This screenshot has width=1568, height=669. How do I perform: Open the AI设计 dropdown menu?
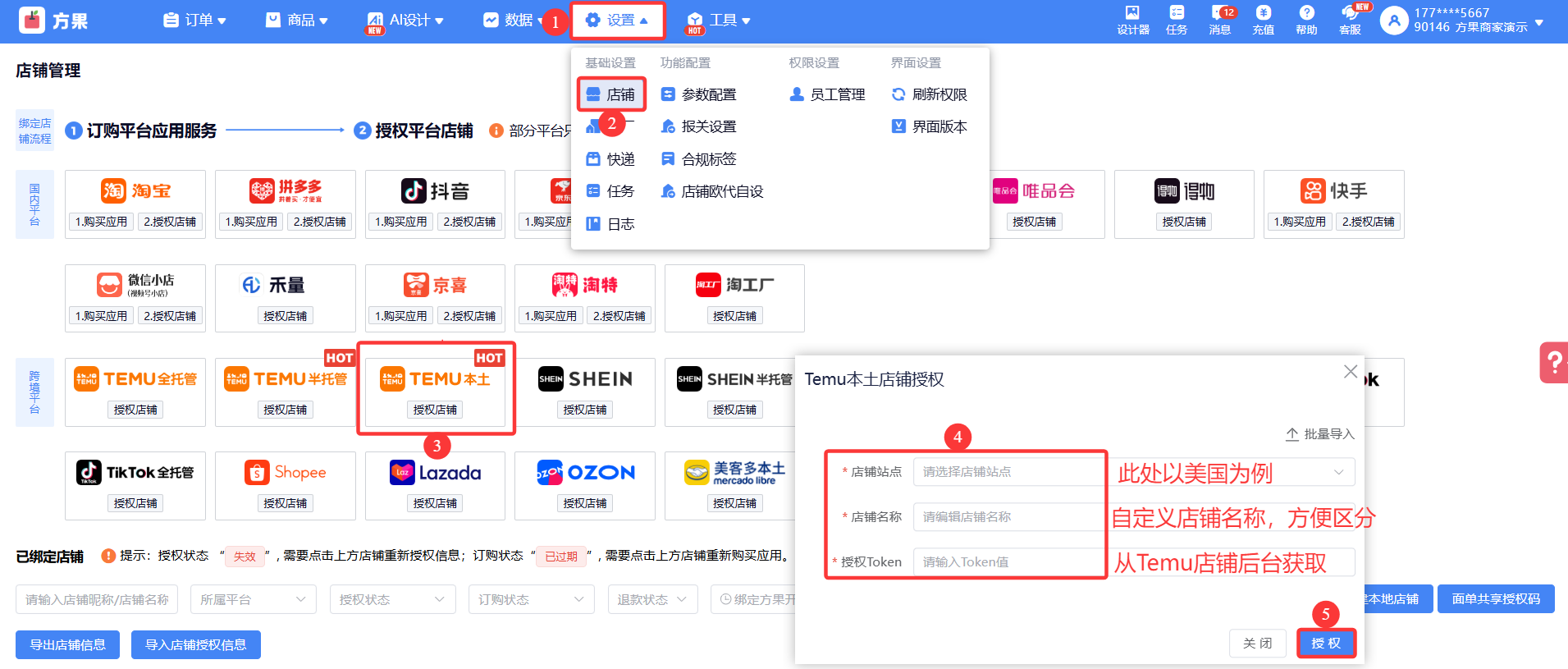pyautogui.click(x=405, y=21)
